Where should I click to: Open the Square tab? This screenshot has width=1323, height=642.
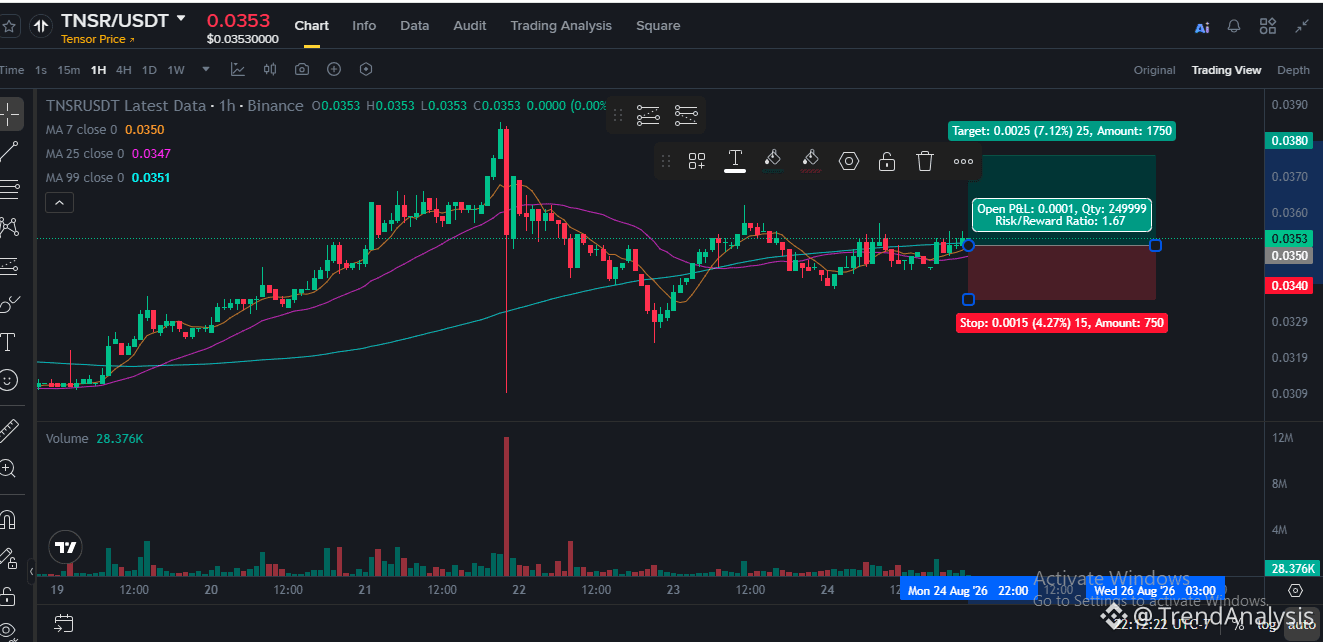(658, 26)
